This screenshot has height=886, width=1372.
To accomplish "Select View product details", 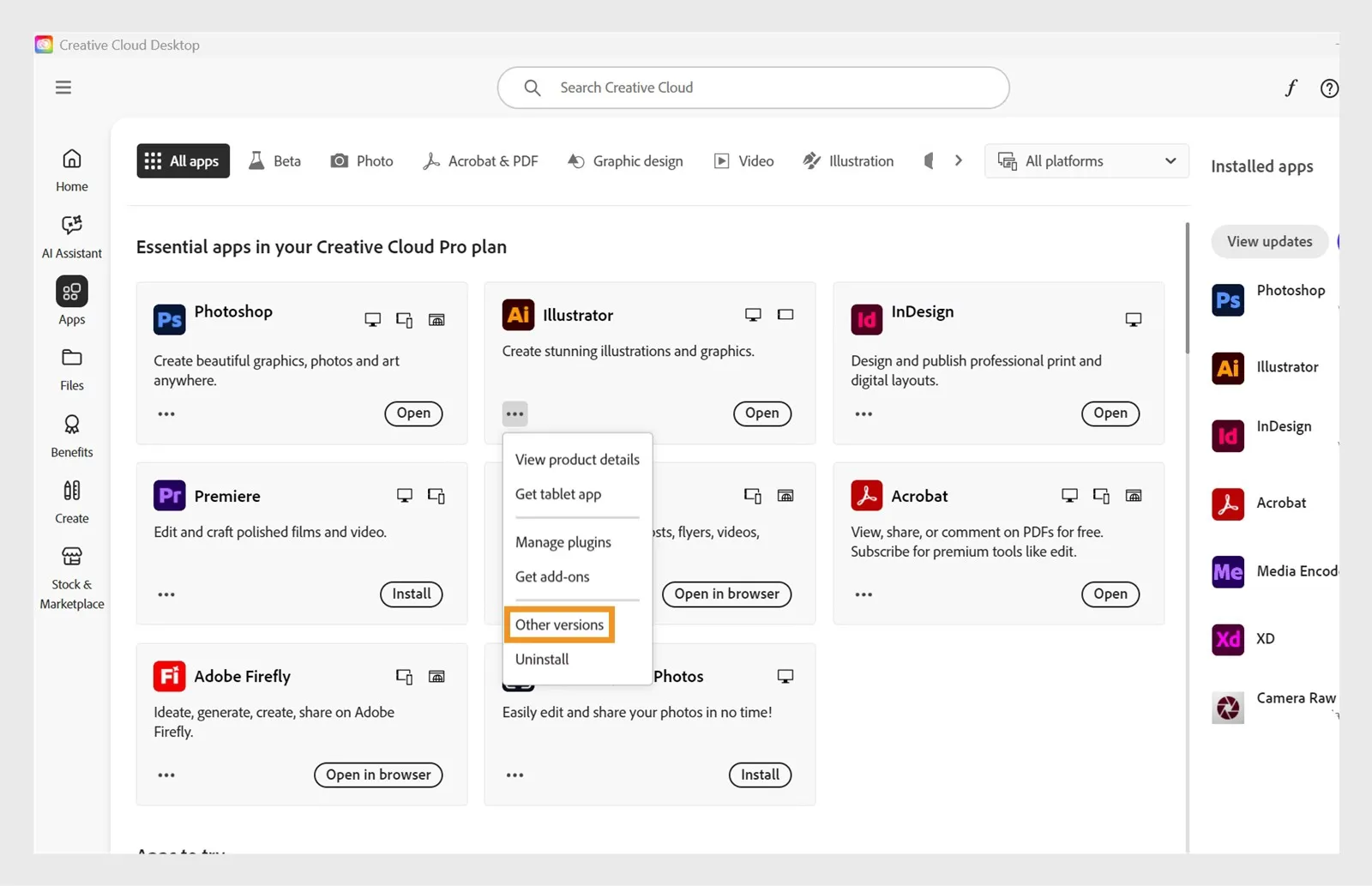I will (577, 460).
